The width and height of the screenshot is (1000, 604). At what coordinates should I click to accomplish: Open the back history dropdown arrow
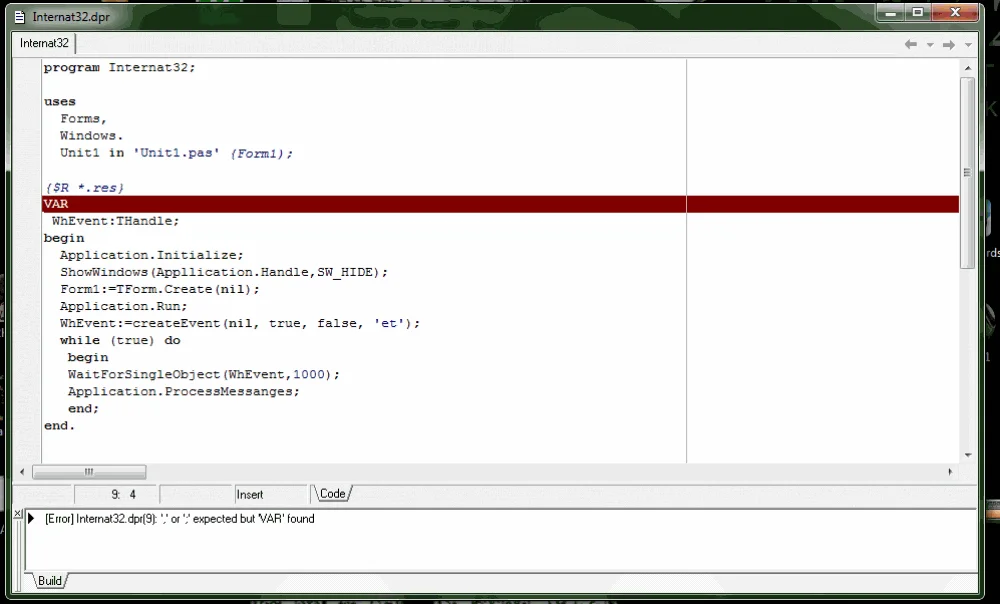[x=930, y=45]
